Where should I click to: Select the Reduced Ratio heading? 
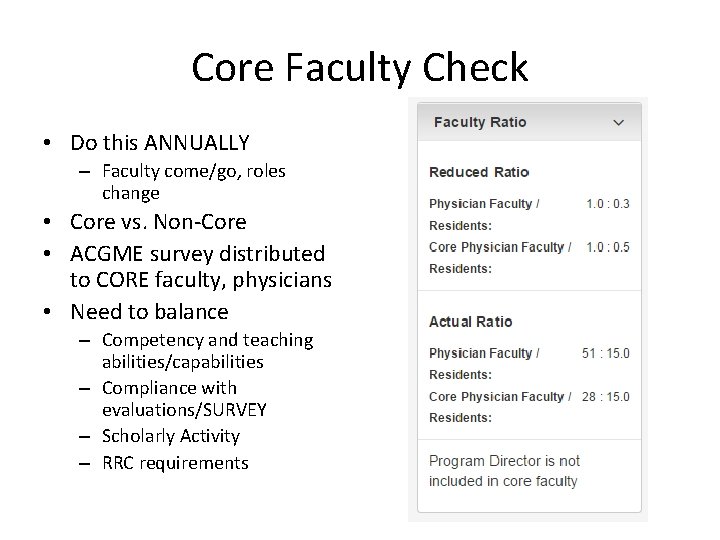pyautogui.click(x=478, y=173)
